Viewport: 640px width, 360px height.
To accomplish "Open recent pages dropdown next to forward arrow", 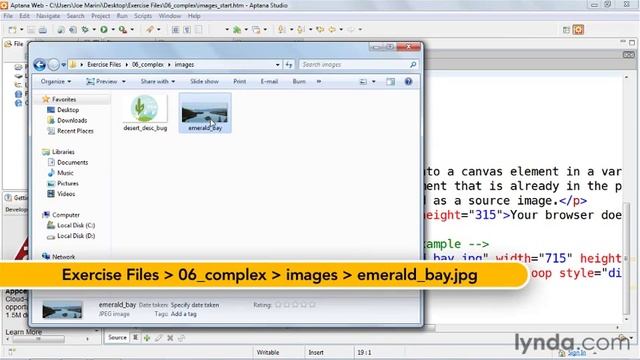I will (64, 64).
